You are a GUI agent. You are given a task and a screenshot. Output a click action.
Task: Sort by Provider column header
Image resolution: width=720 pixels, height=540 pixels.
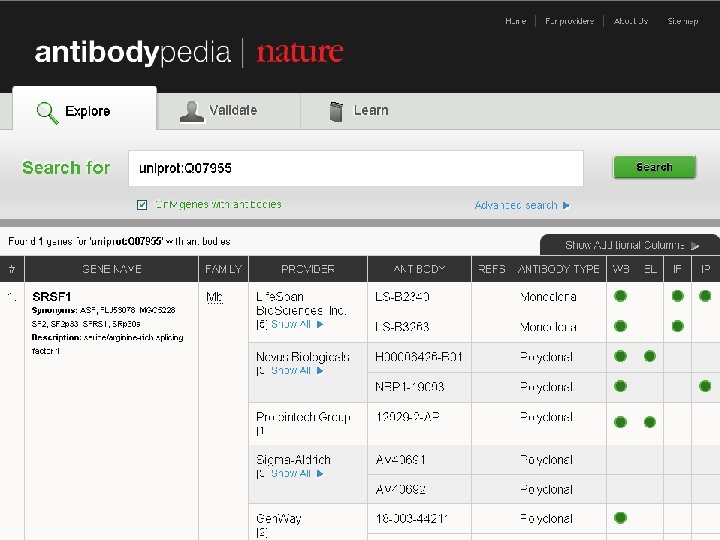(x=308, y=269)
